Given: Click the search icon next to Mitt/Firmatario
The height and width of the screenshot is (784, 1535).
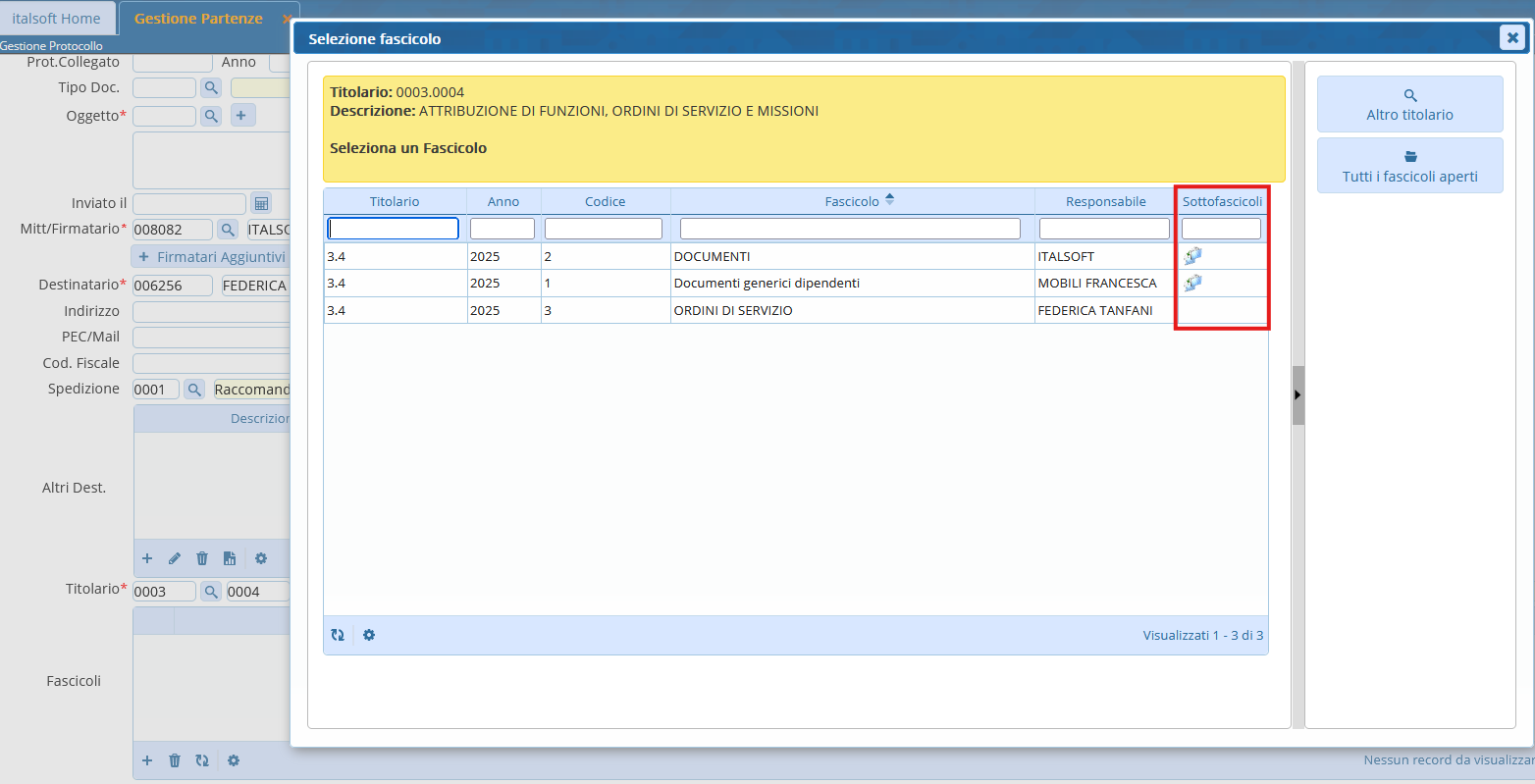Looking at the screenshot, I should (x=228, y=230).
